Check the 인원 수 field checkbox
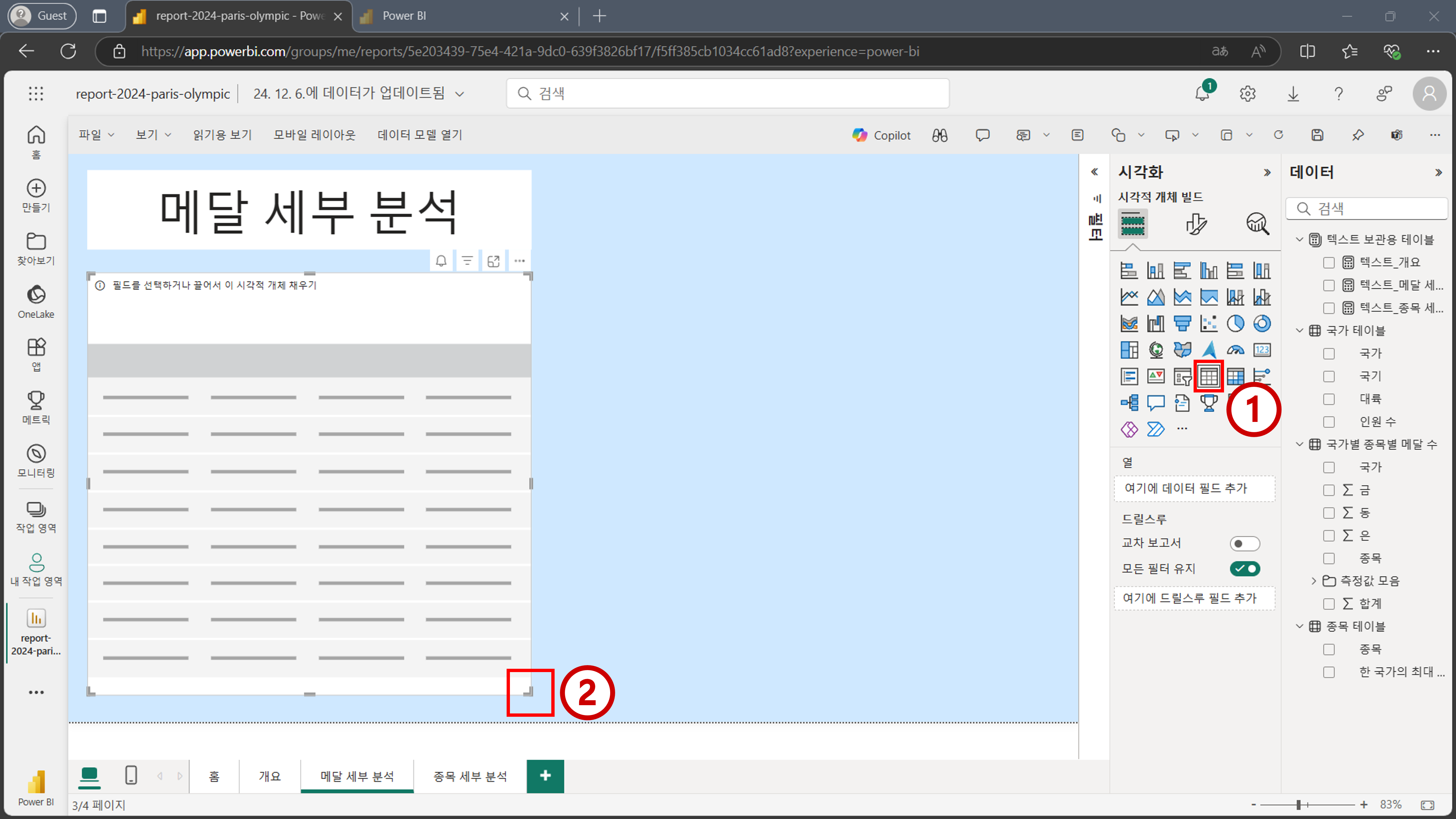 (x=1329, y=422)
